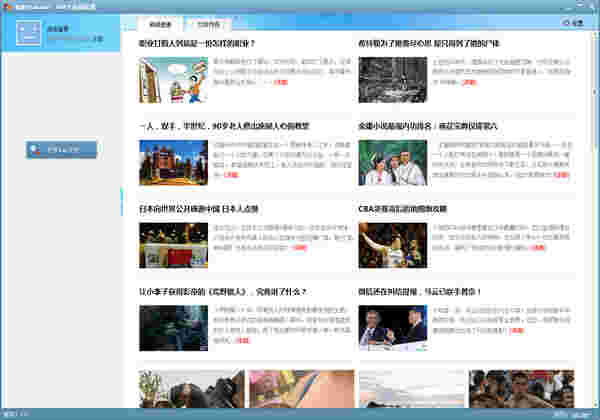Open the headline about the Revenant movie

(211, 292)
